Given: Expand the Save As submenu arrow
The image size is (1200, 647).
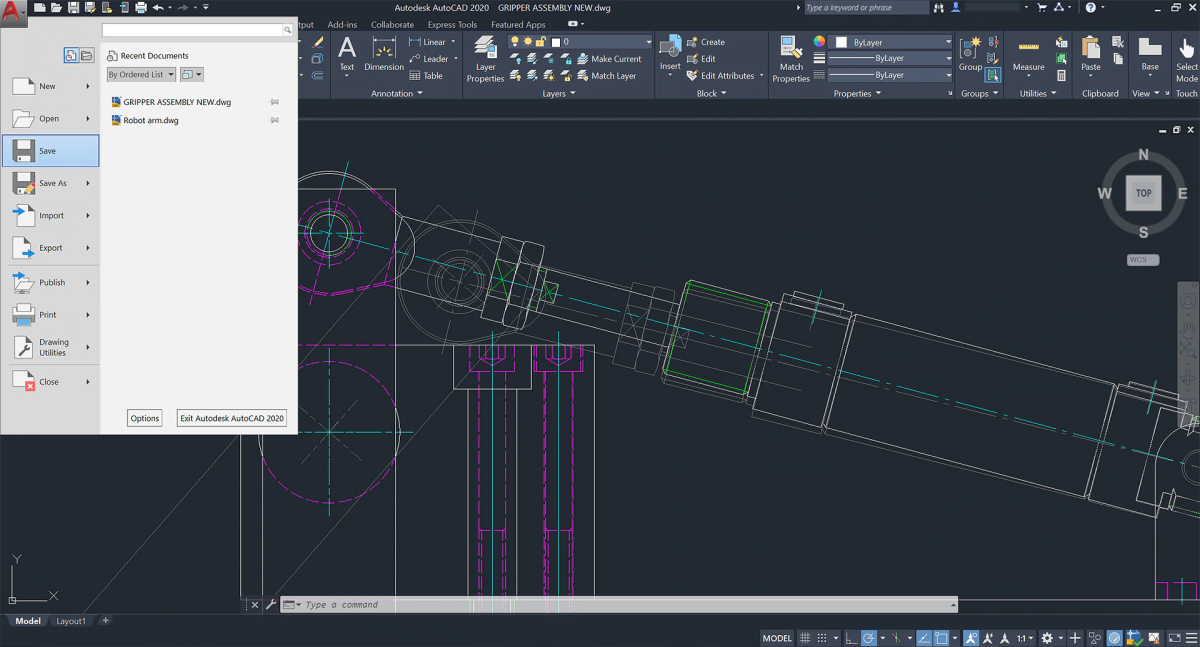Looking at the screenshot, I should pos(88,183).
